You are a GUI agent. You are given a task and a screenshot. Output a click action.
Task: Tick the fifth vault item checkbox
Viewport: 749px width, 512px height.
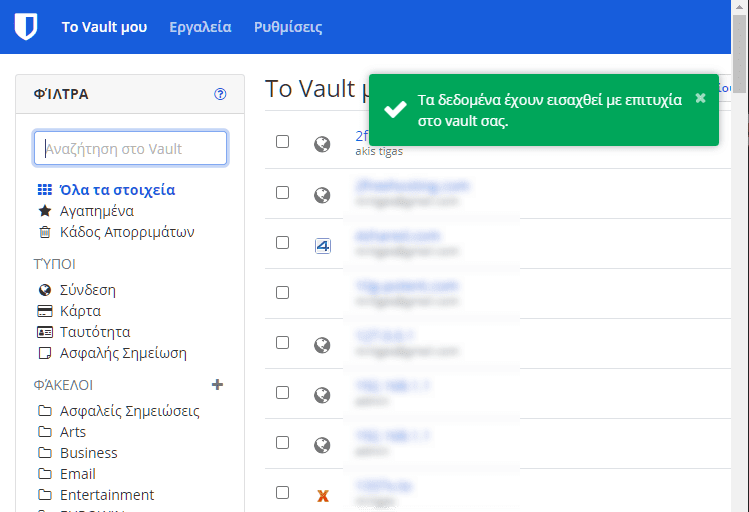(282, 342)
